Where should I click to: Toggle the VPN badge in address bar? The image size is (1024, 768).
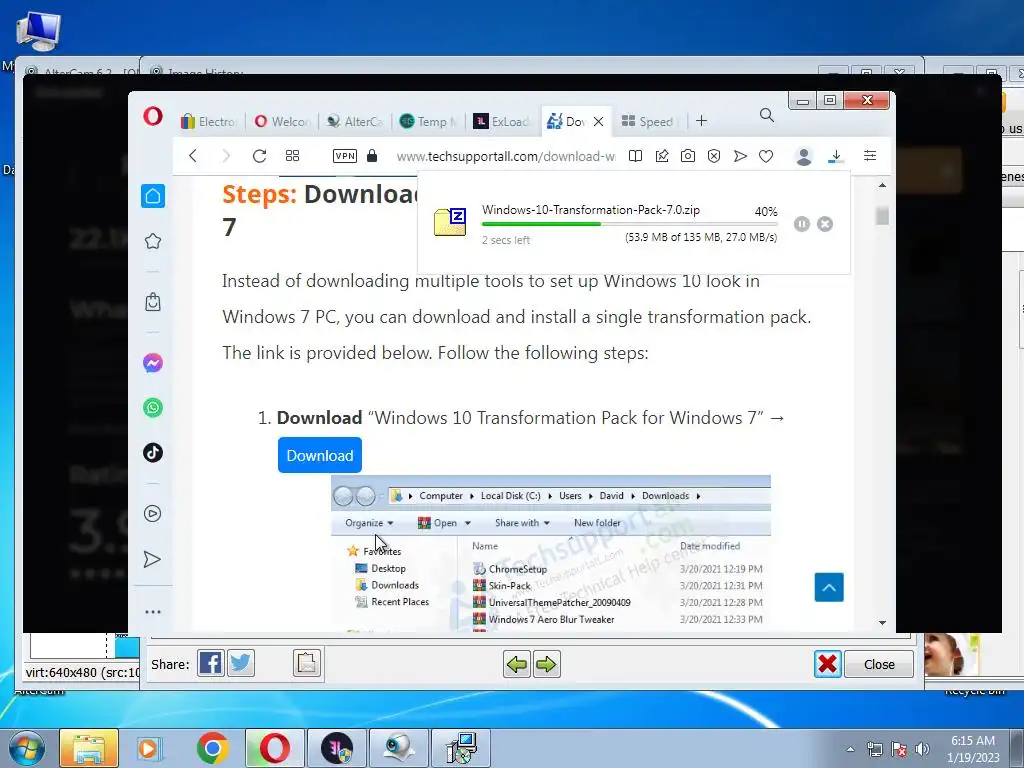345,155
